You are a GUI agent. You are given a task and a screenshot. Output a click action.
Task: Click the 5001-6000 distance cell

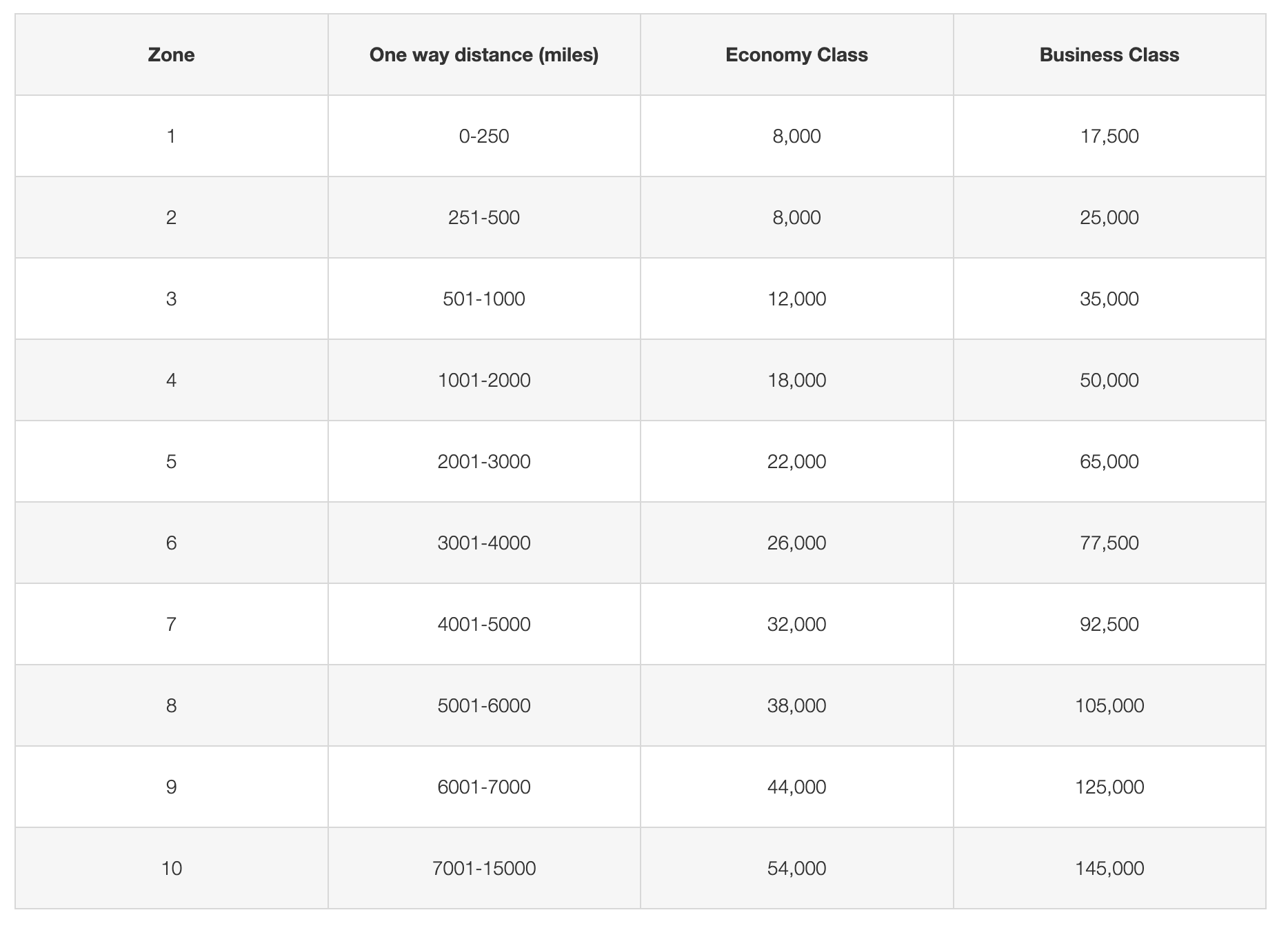pyautogui.click(x=483, y=706)
